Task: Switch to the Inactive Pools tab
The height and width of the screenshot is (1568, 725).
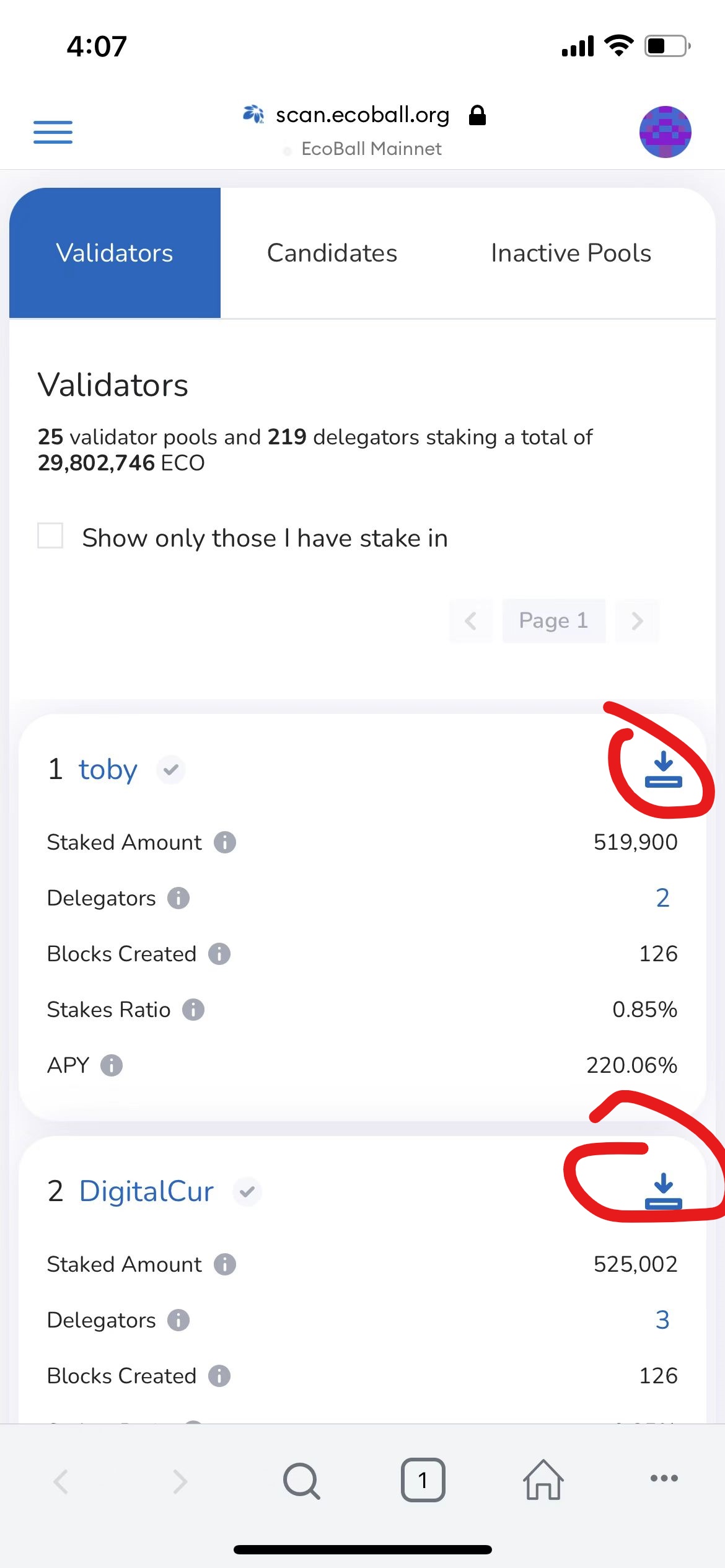Action: [x=571, y=253]
